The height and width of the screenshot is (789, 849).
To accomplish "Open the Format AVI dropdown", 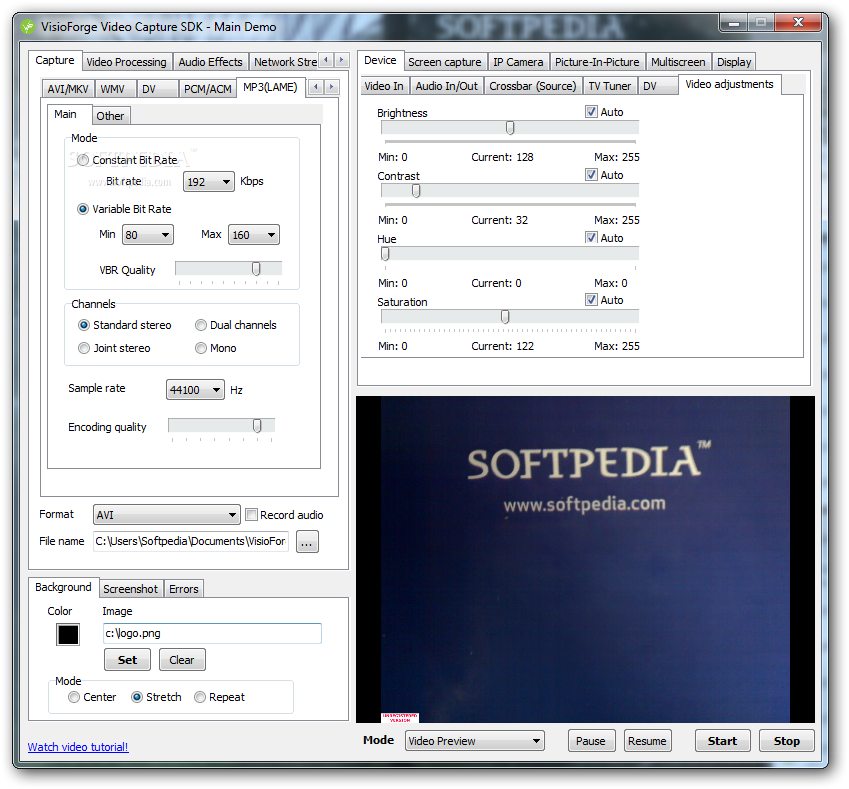I will pyautogui.click(x=166, y=514).
